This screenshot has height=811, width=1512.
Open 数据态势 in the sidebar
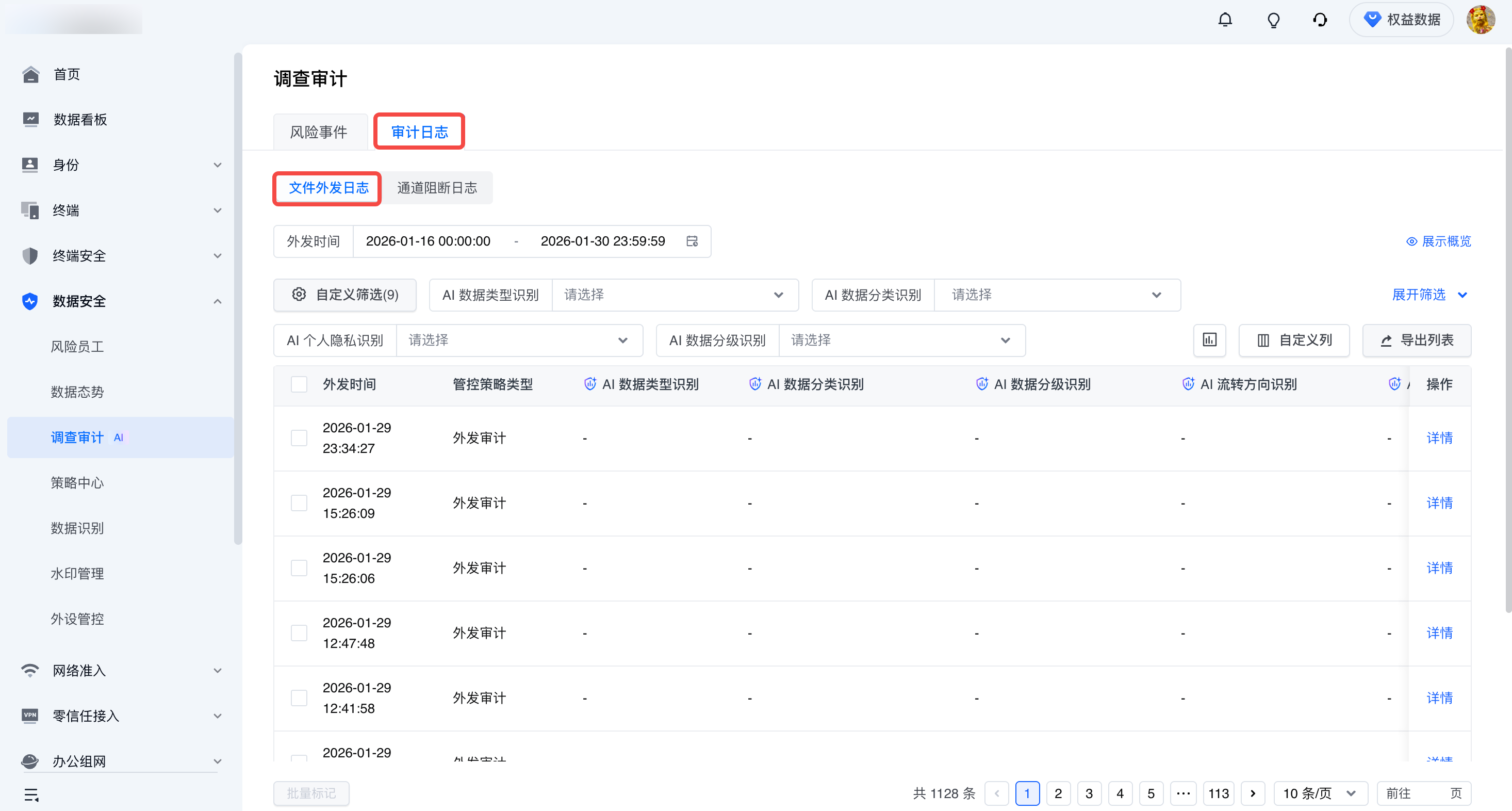[x=77, y=392]
